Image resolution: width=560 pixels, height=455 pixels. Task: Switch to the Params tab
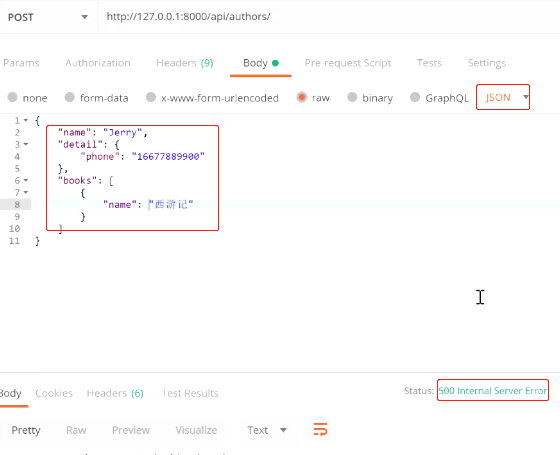point(21,63)
